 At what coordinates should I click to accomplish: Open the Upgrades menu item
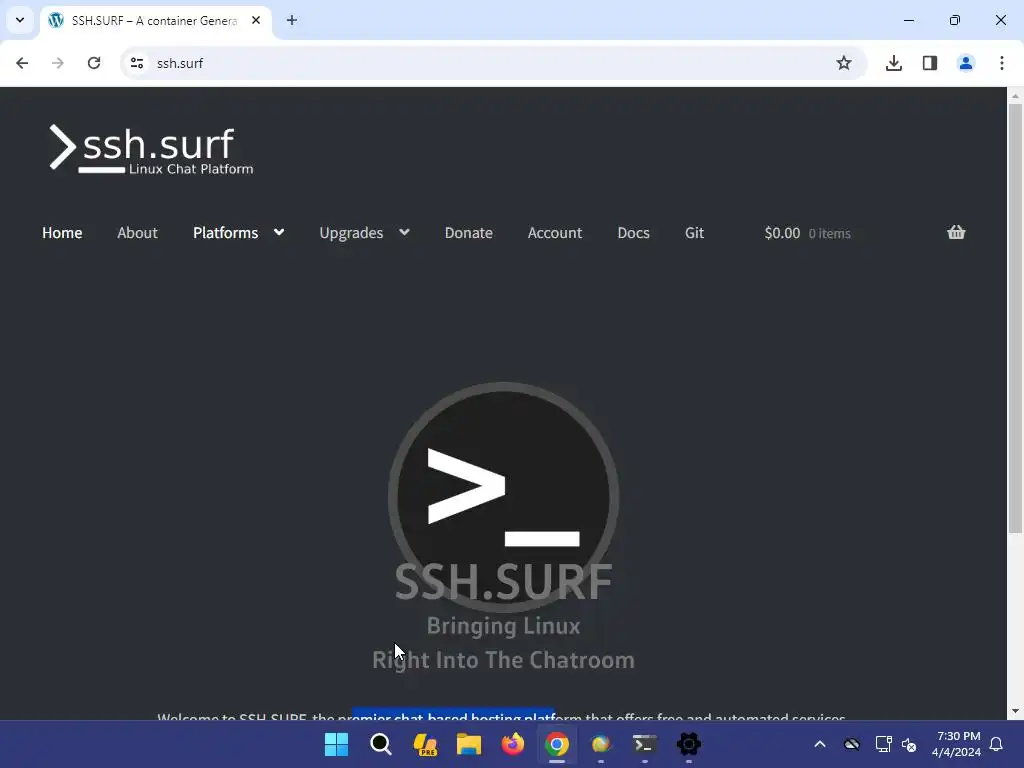351,233
